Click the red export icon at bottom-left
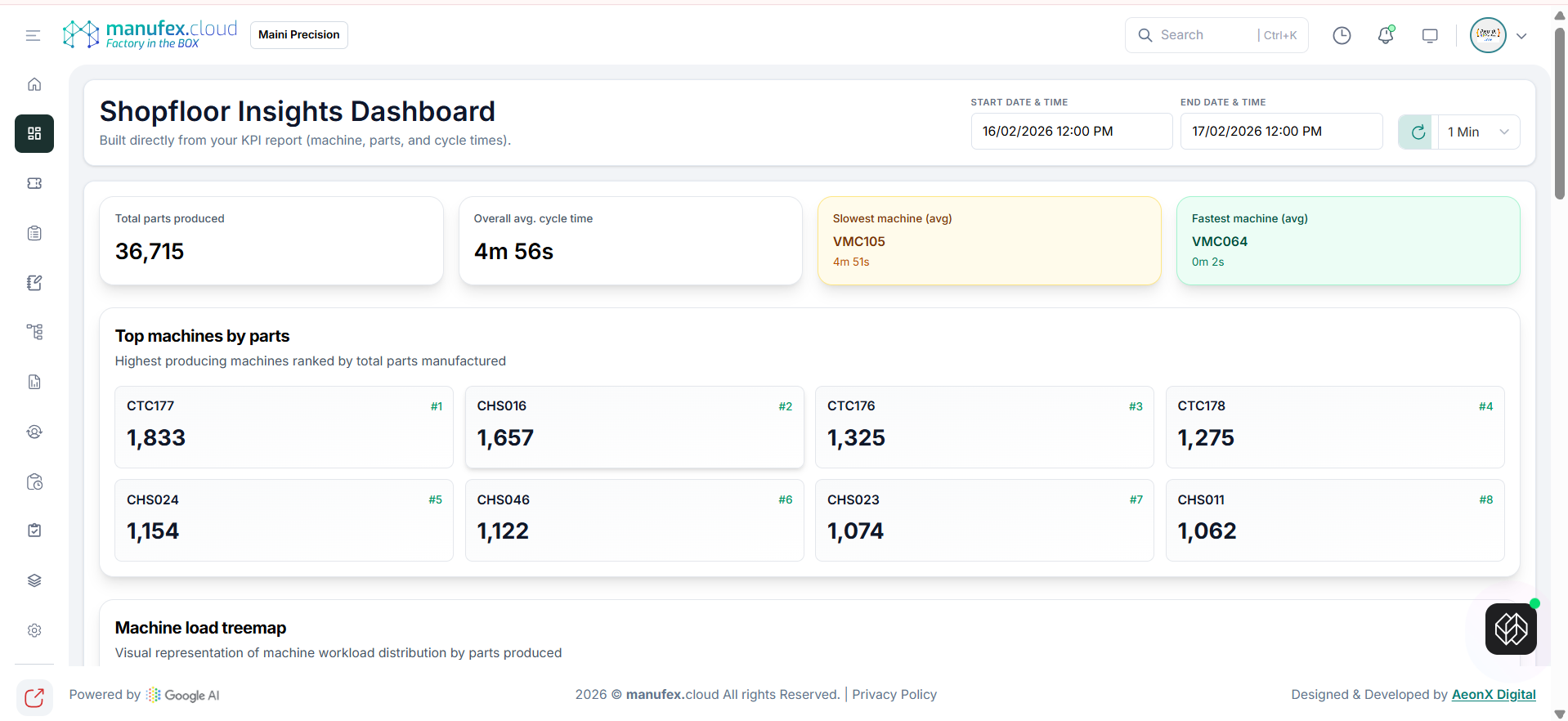Screen dimensions: 1568x721 point(34,697)
